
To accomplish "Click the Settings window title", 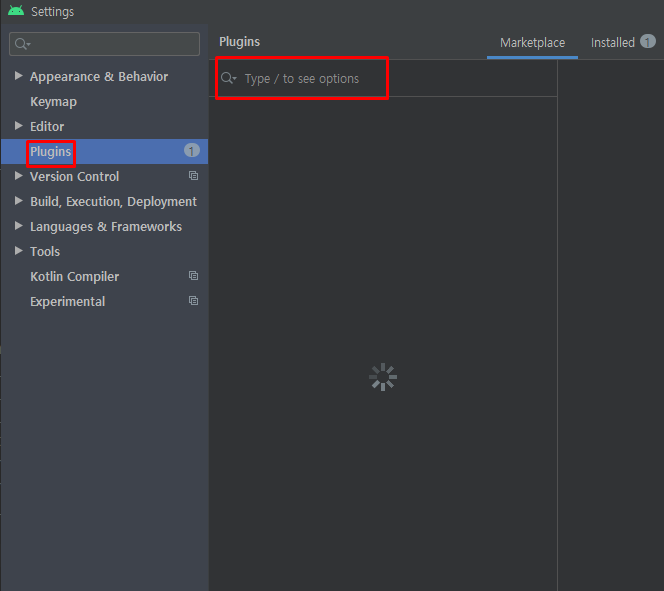I will pos(53,11).
